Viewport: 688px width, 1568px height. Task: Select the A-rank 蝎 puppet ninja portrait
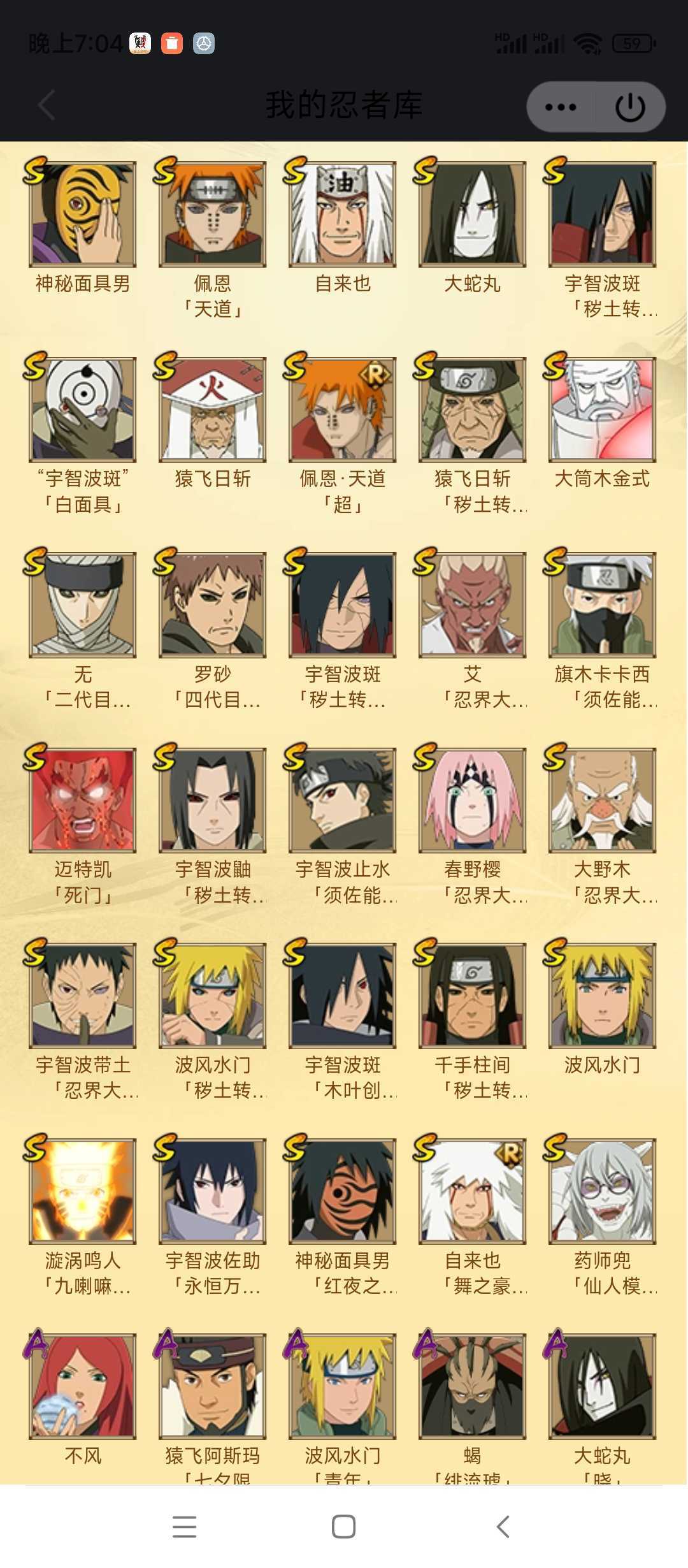(472, 1386)
